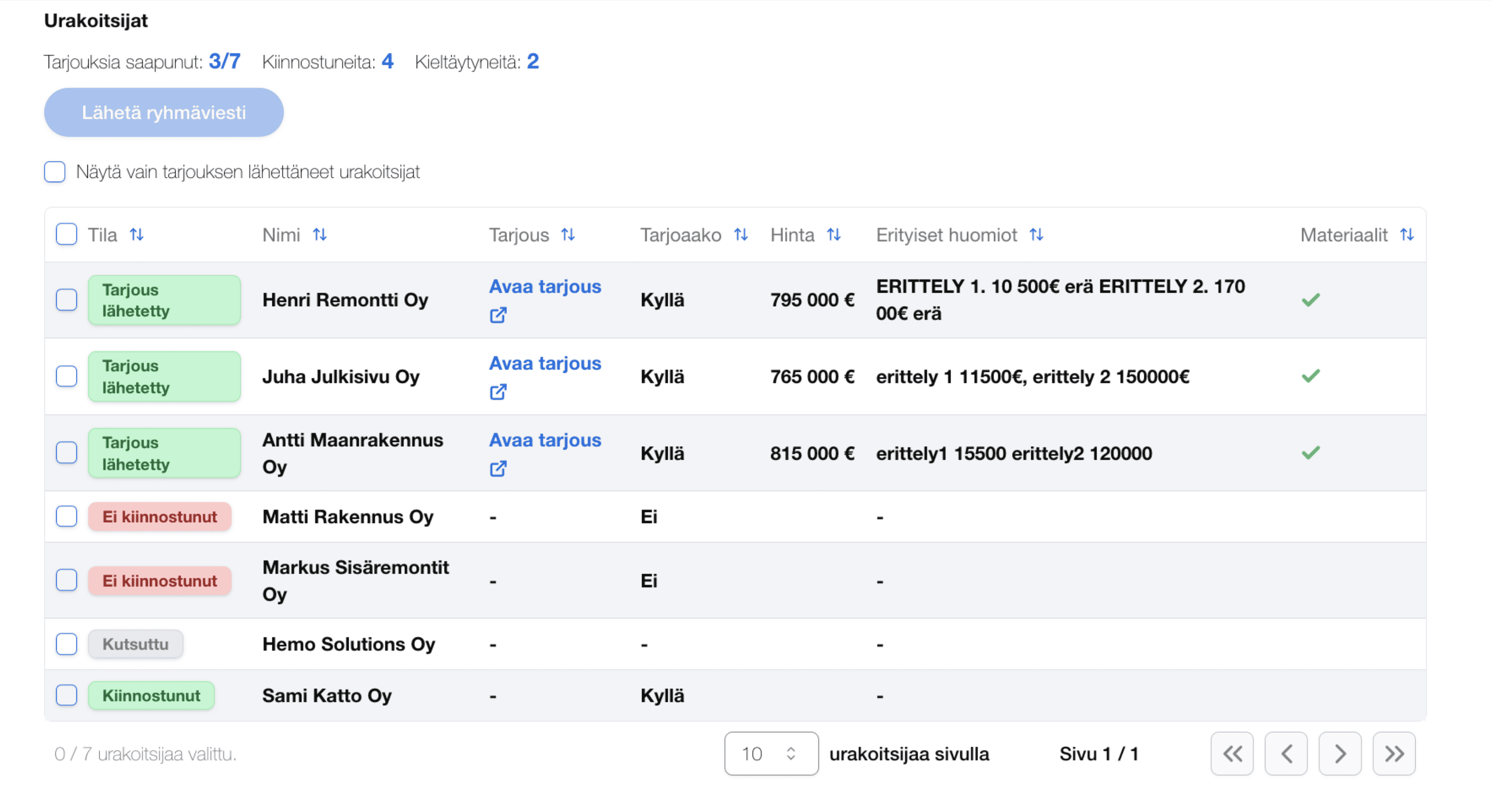
Task: Select Matti Rakennus Oy row checkbox
Action: pyautogui.click(x=67, y=516)
